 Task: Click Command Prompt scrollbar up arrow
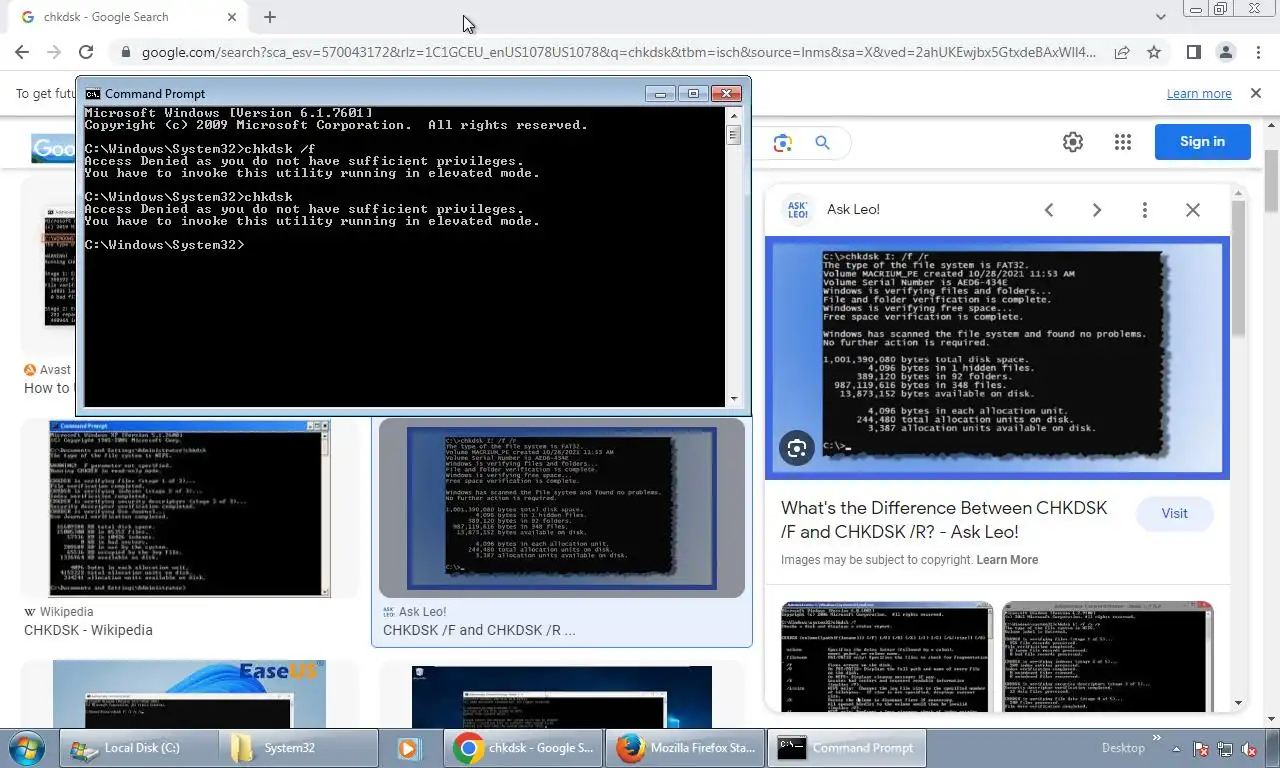734,115
